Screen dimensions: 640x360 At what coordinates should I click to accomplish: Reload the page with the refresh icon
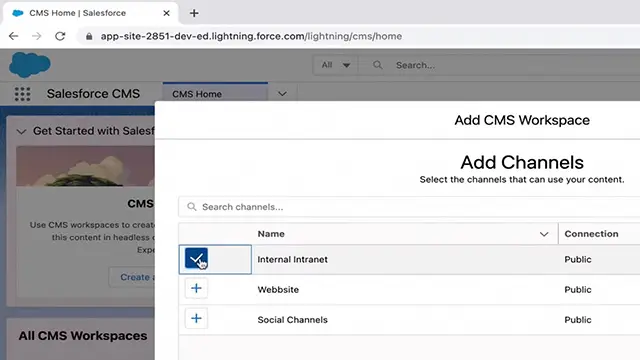[60, 36]
